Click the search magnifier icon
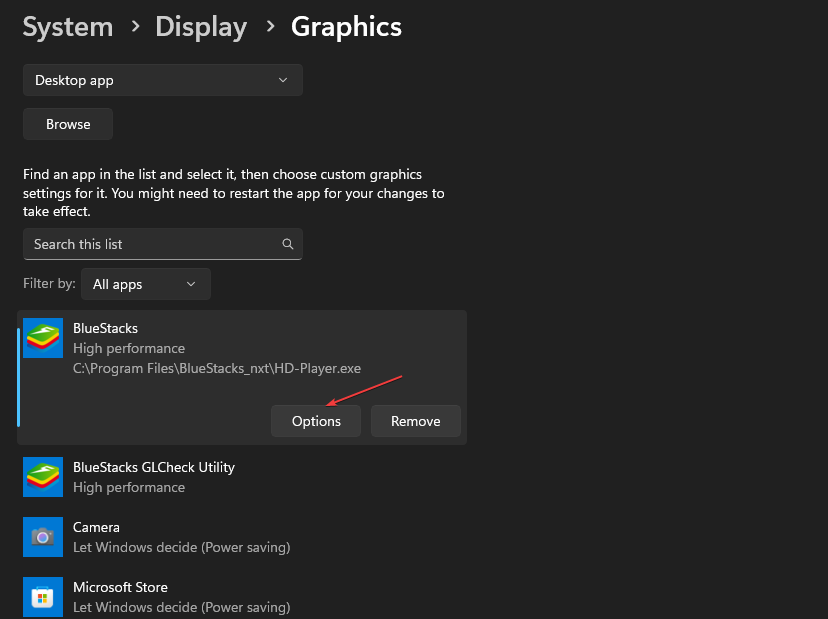 click(287, 243)
